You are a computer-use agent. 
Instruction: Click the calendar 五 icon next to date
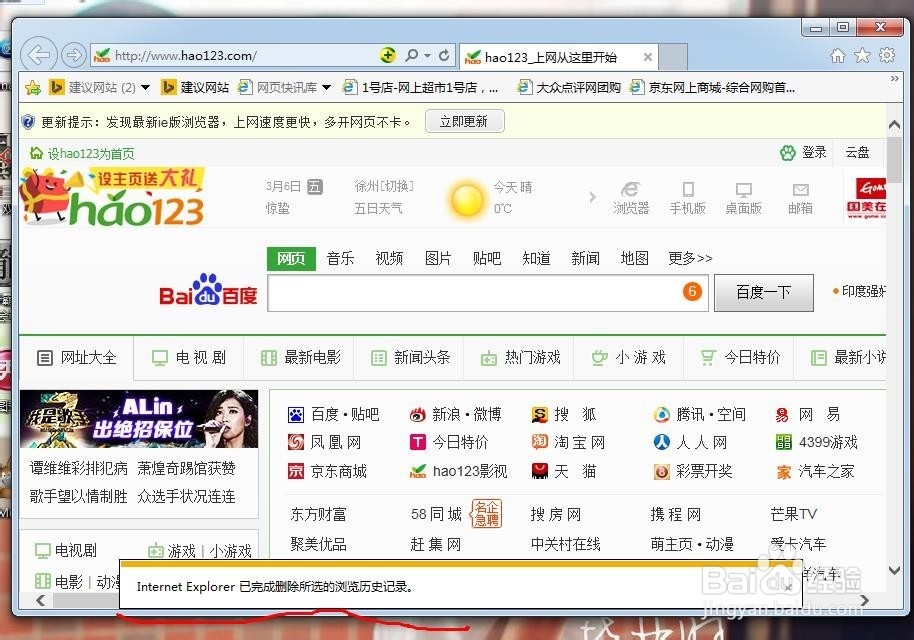(x=315, y=187)
